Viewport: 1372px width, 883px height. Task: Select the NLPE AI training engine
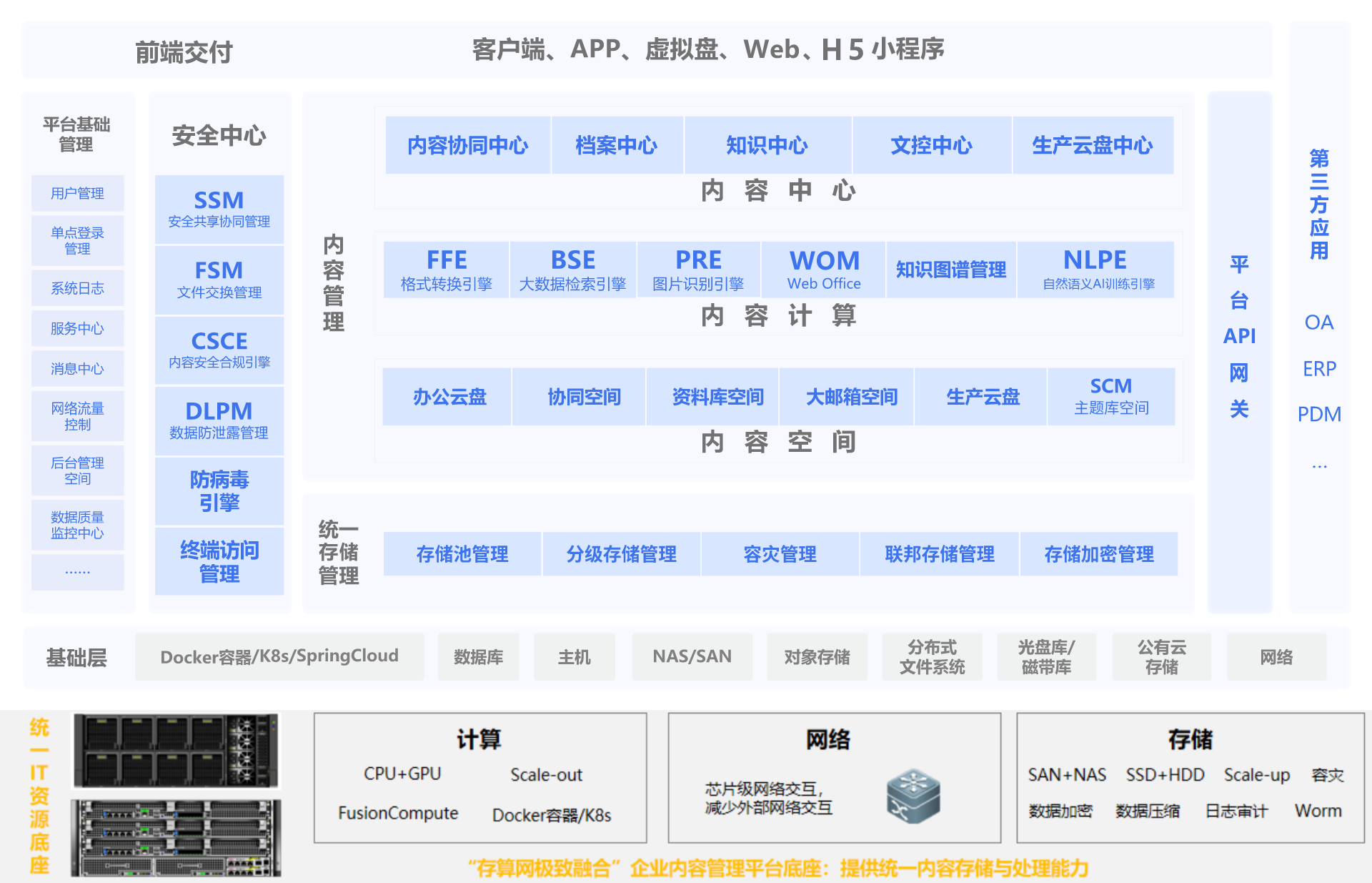click(1095, 269)
